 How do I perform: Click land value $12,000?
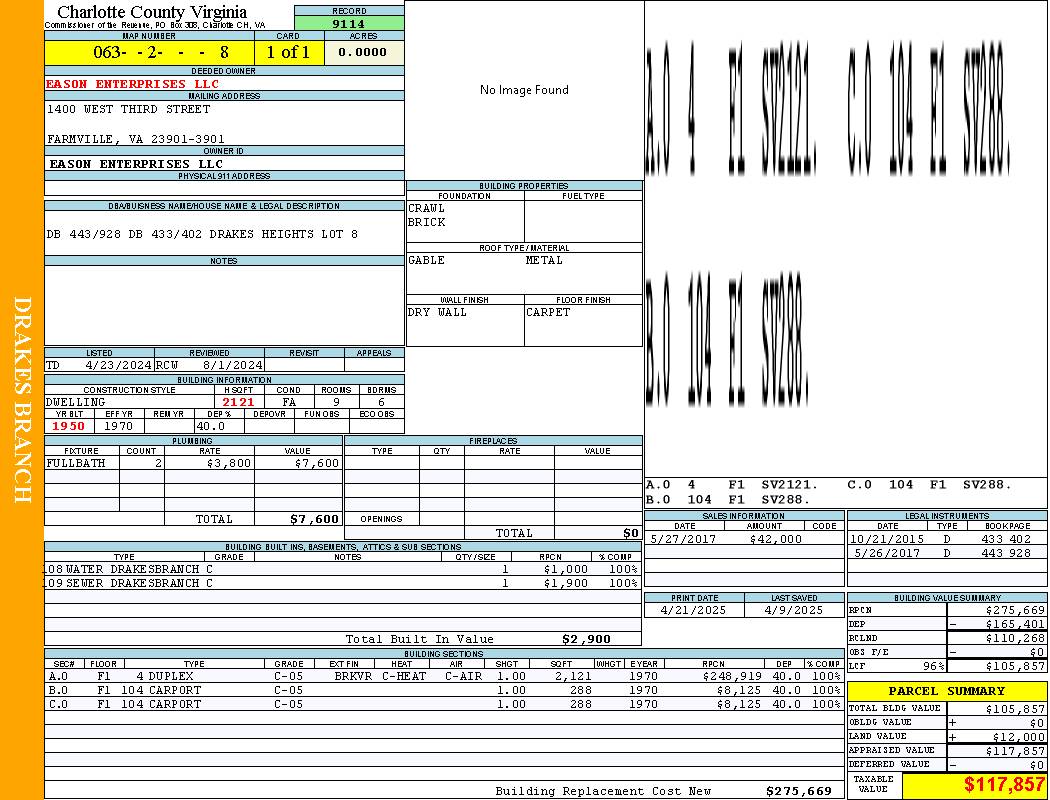point(1019,737)
